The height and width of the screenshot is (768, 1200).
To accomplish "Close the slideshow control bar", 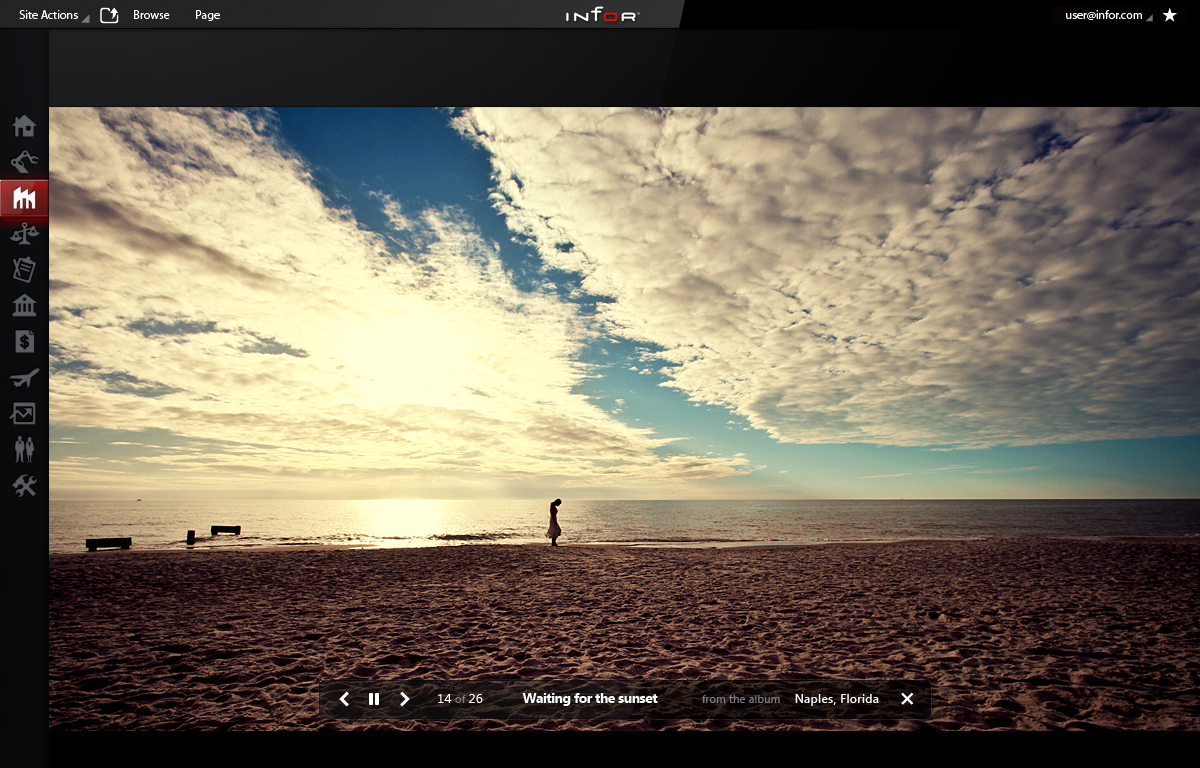I will click(x=907, y=699).
